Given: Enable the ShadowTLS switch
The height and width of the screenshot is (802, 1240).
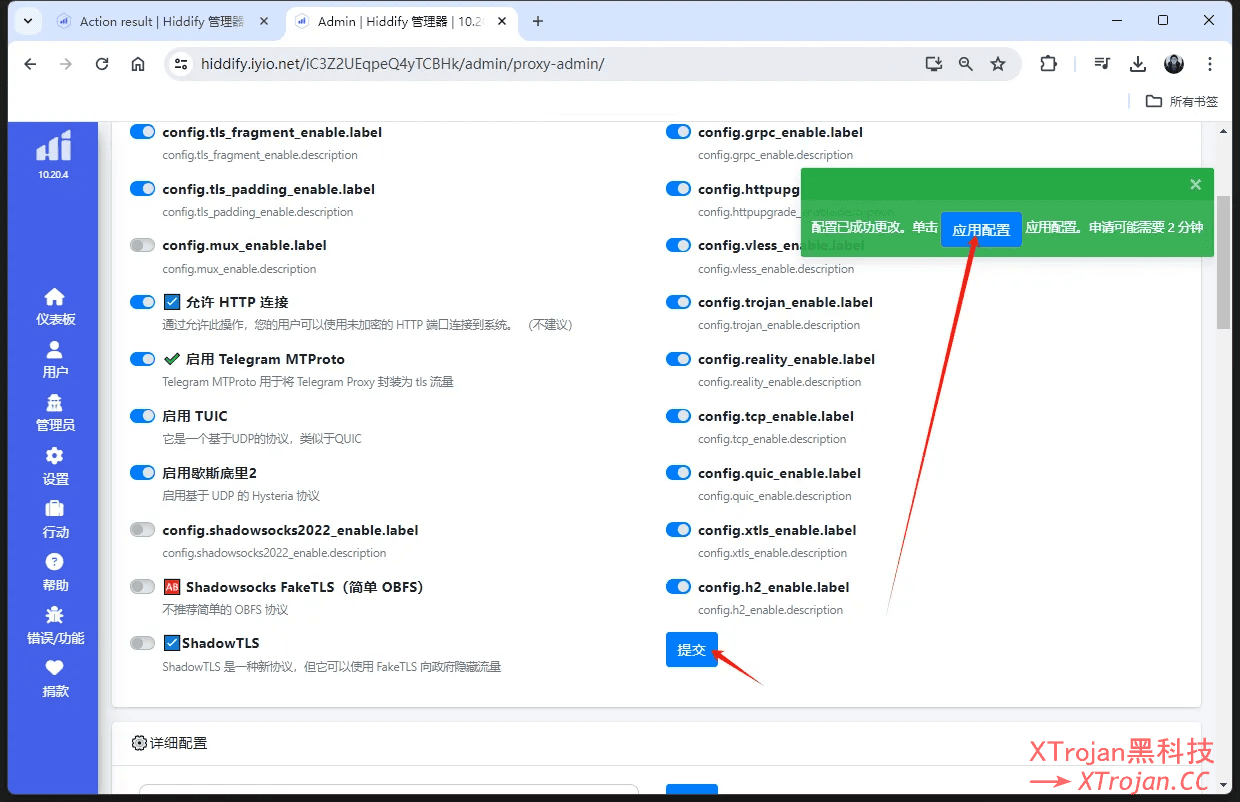Looking at the screenshot, I should (x=143, y=643).
